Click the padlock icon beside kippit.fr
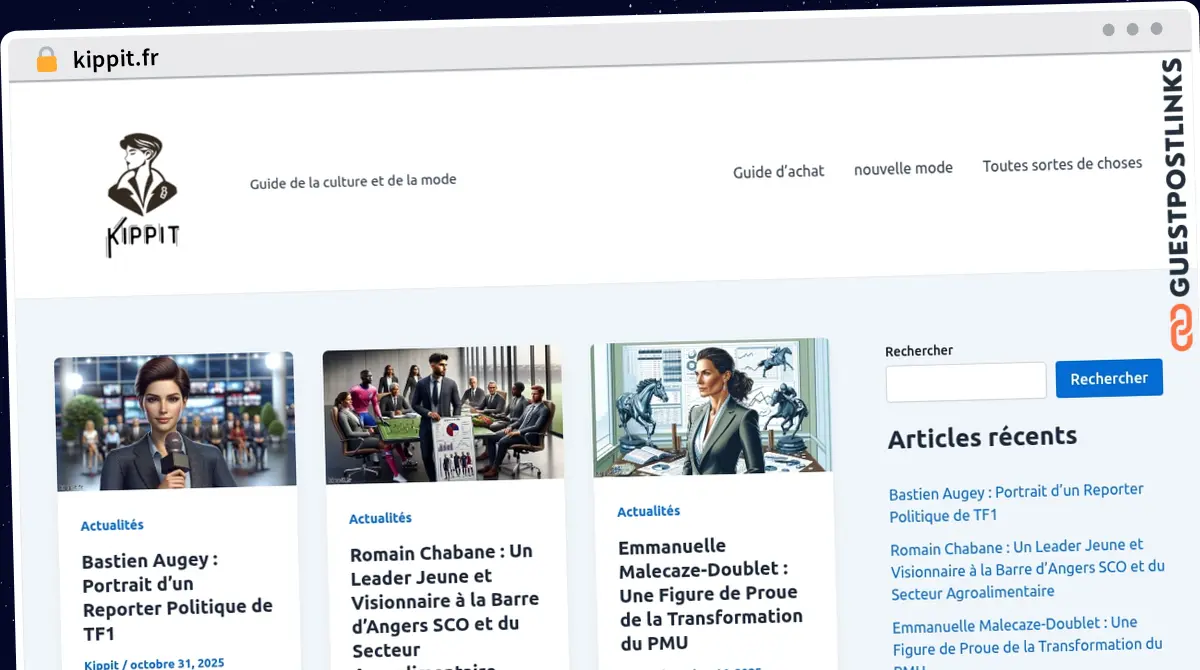The width and height of the screenshot is (1200, 670). pyautogui.click(x=47, y=60)
